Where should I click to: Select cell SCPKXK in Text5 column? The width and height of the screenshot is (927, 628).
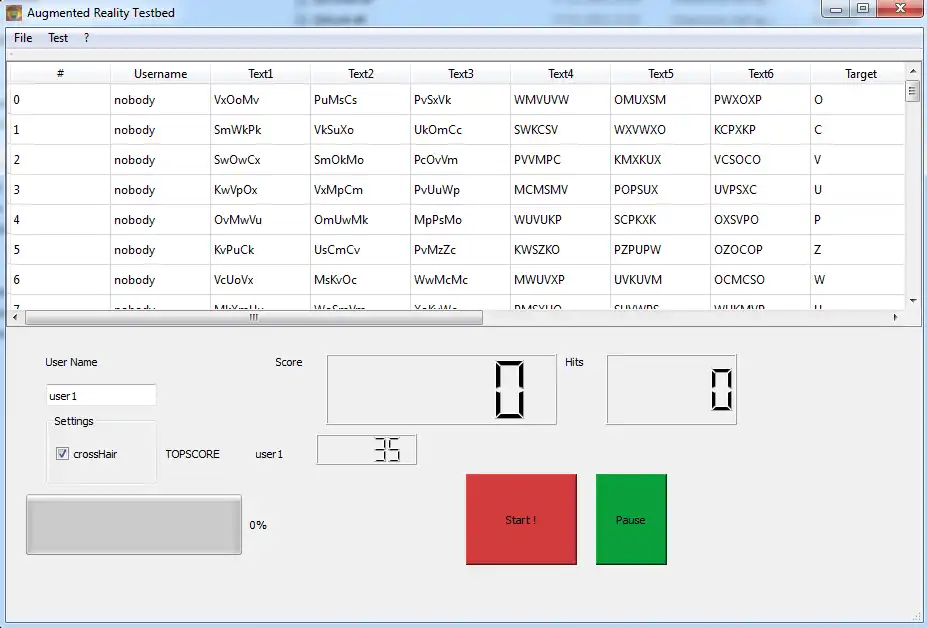(x=660, y=219)
